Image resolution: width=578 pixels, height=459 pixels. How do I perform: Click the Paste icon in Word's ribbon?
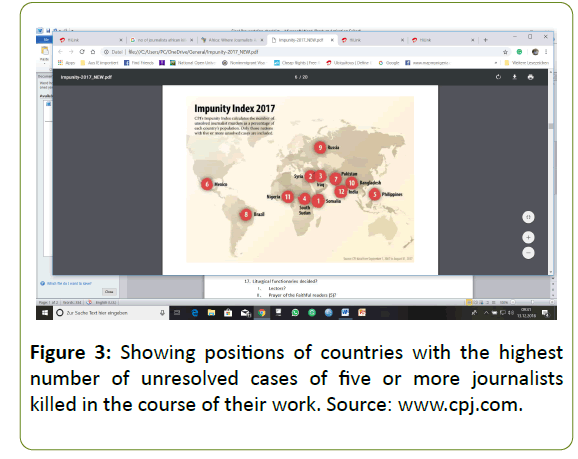click(45, 52)
